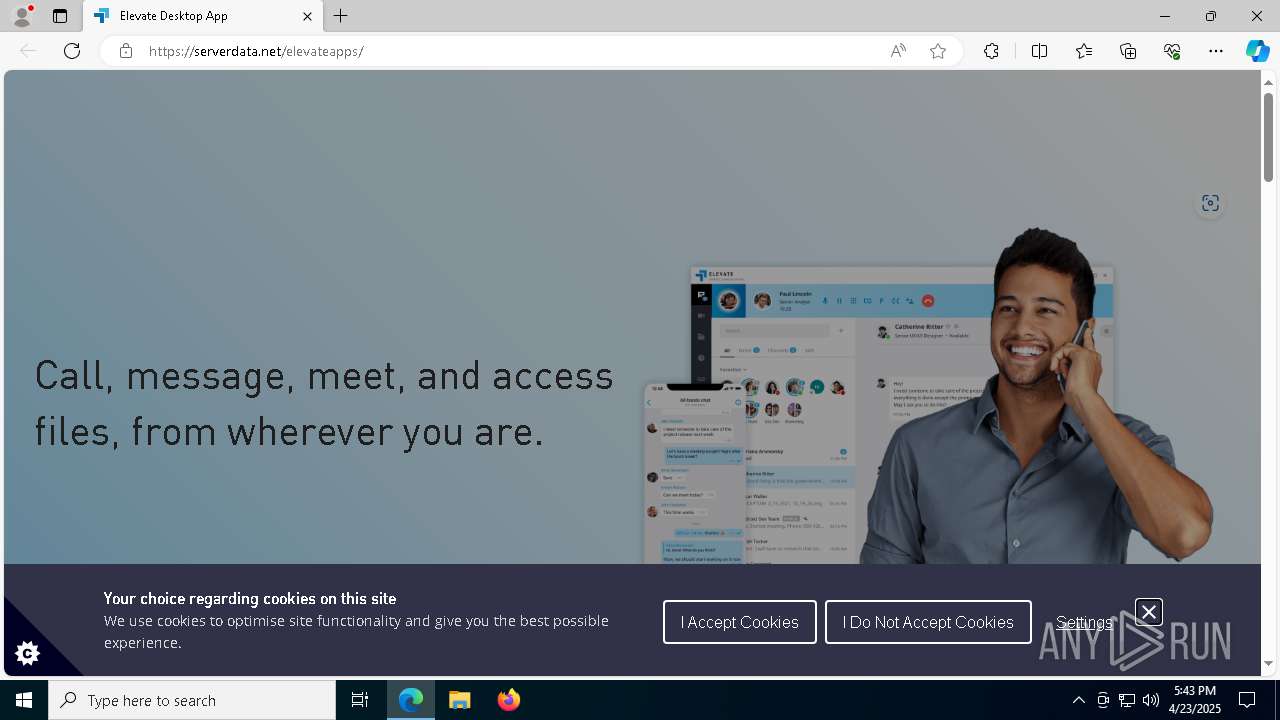This screenshot has height=720, width=1280.
Task: Open the clock showing 5:43 PM
Action: tap(1196, 700)
